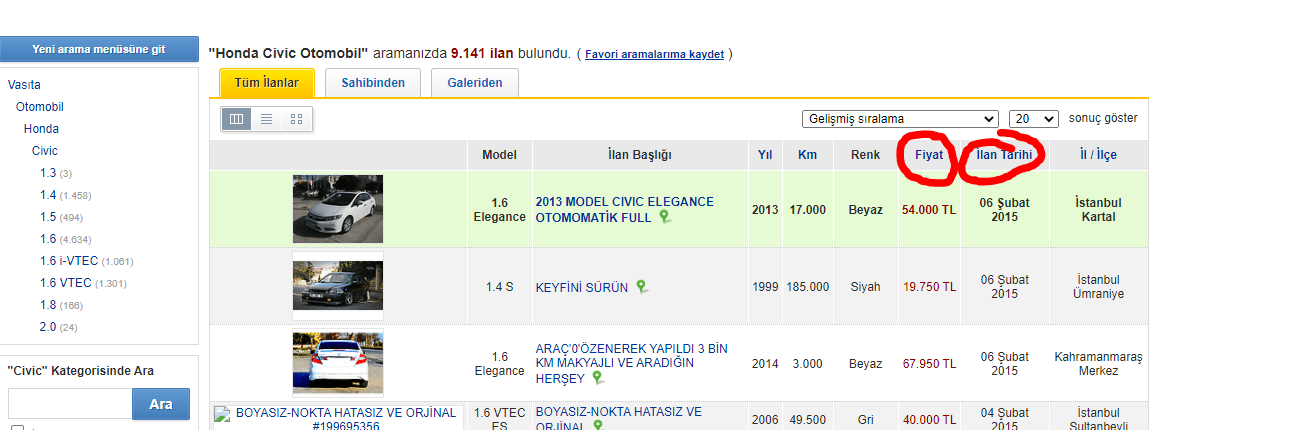The width and height of the screenshot is (1302, 430).
Task: Open white 2014 Civic rear-view thumbnail
Action: (338, 363)
